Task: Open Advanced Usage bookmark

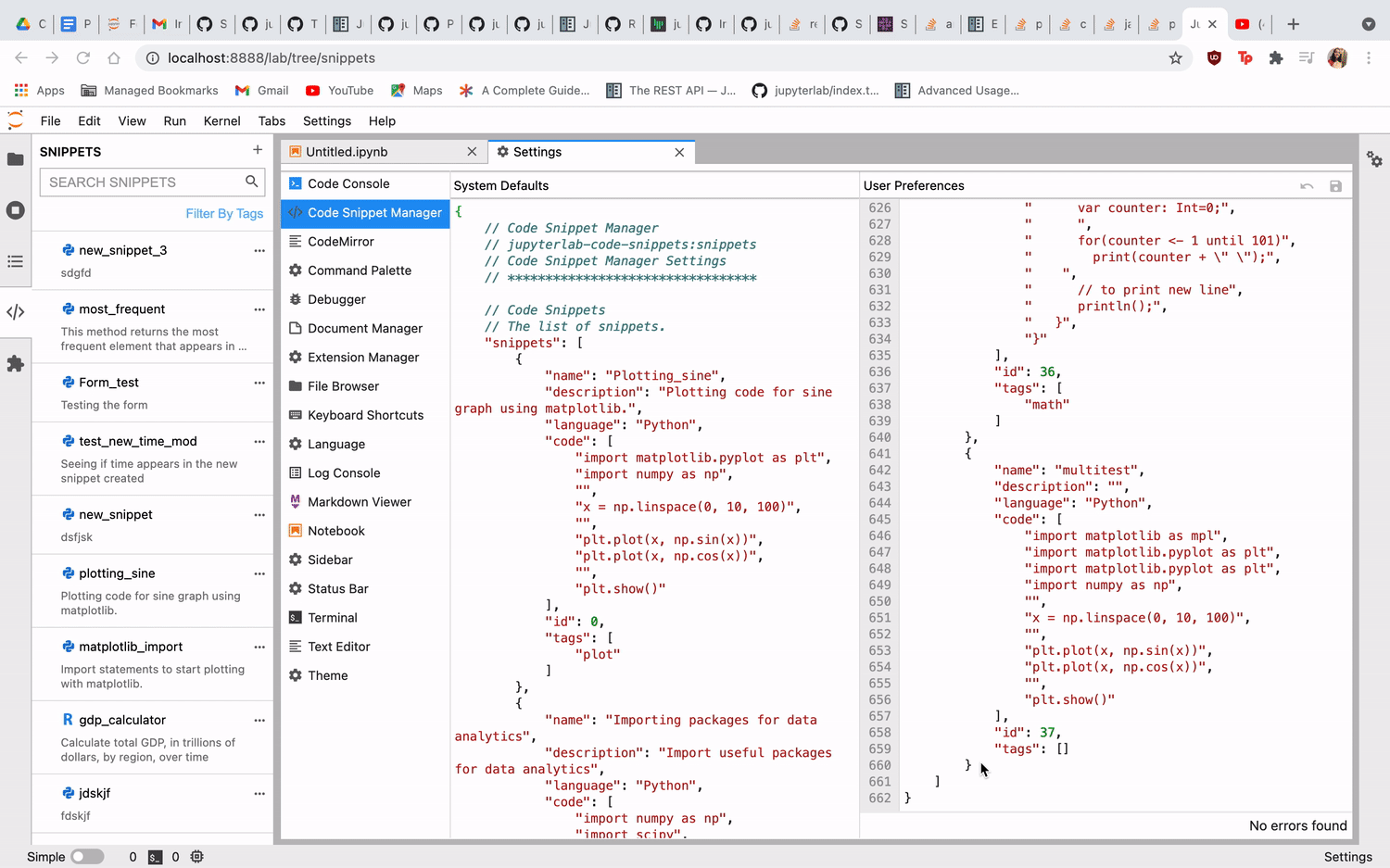Action: pos(956,90)
